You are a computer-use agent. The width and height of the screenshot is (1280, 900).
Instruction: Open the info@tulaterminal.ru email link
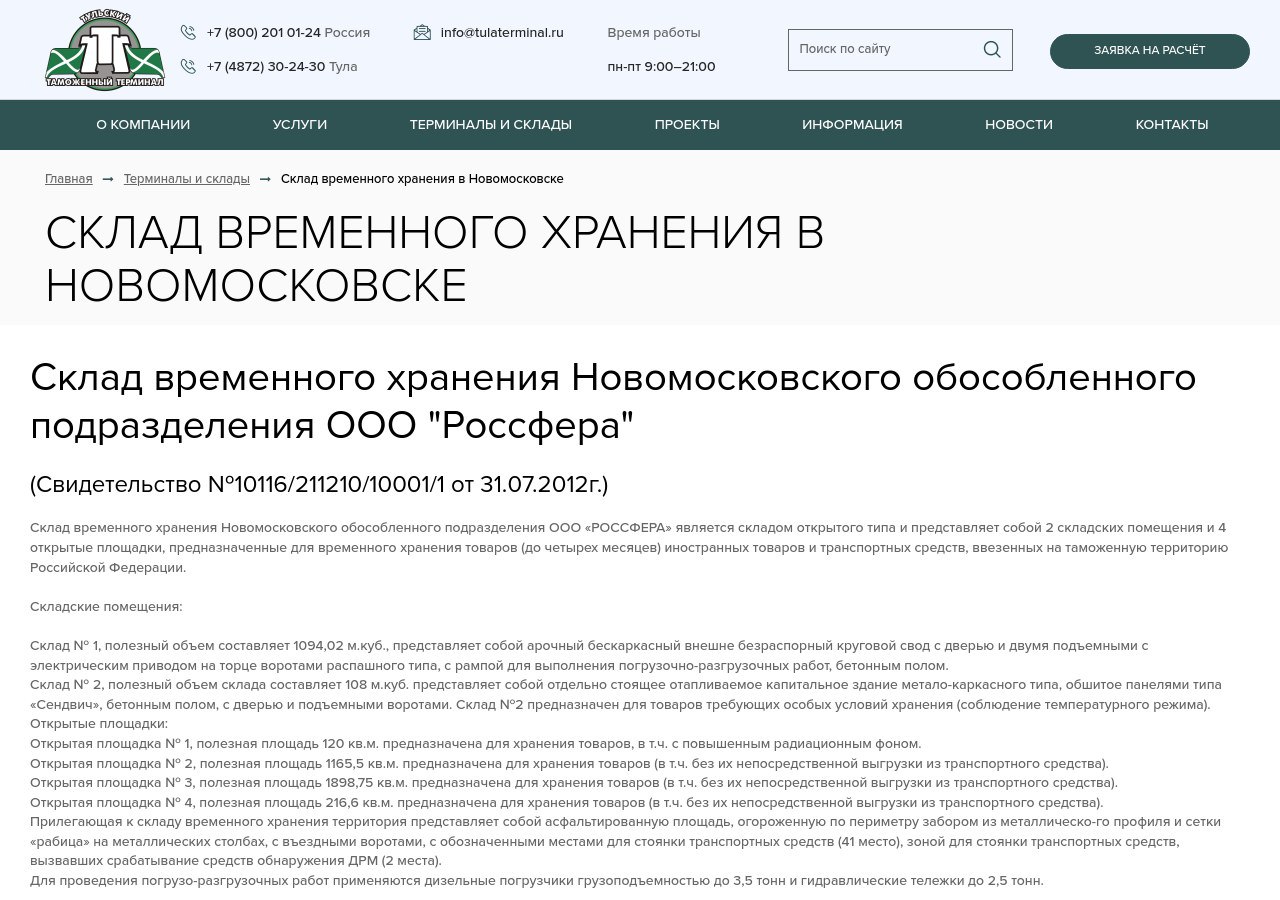(x=502, y=32)
